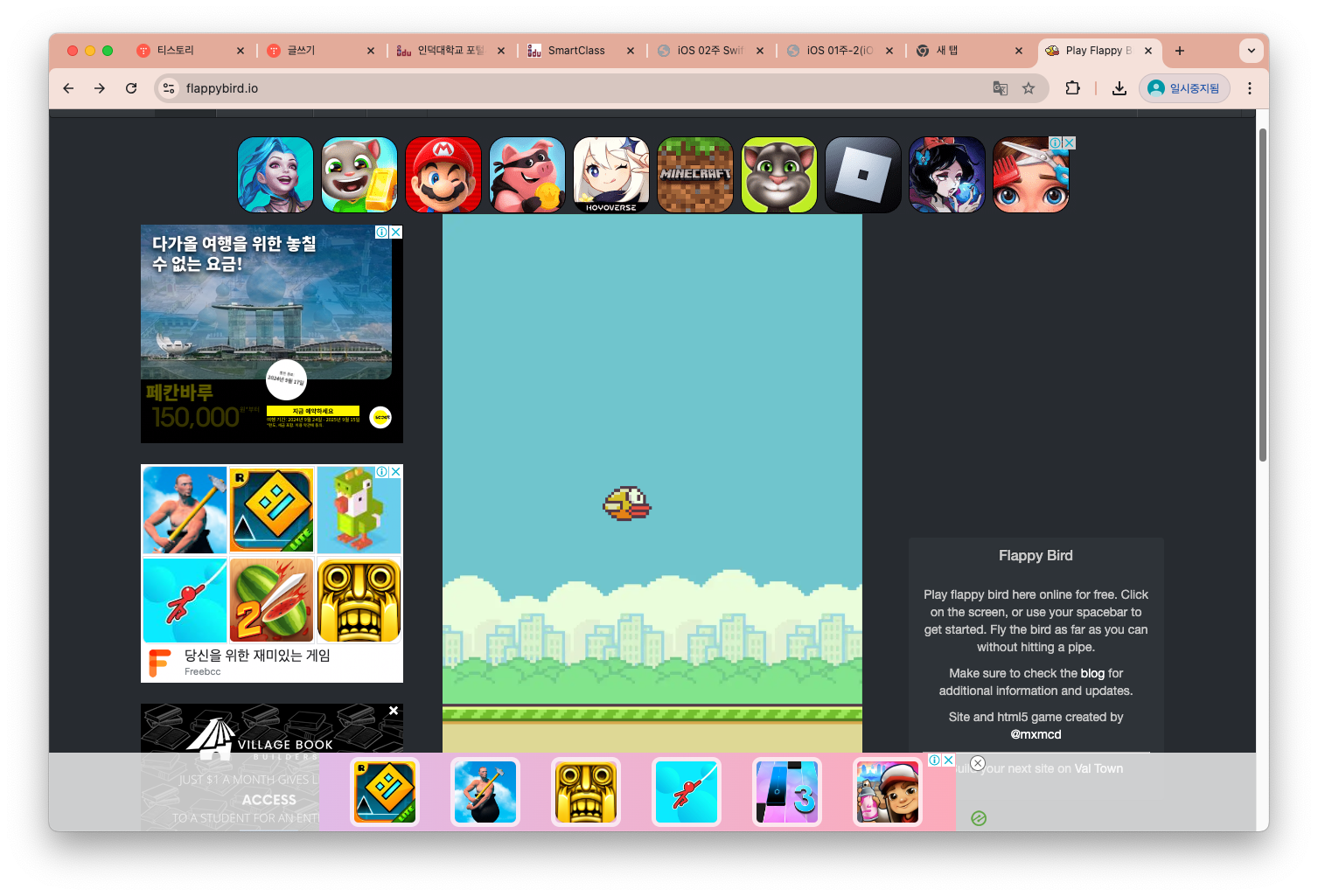The height and width of the screenshot is (896, 1318).
Task: Switch to the 새 탭 tab
Action: click(x=969, y=51)
